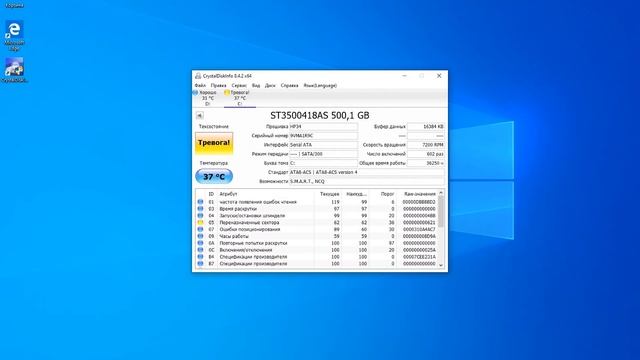Image resolution: width=640 pixels, height=360 pixels.
Task: Click blue status icon of attribute 09
Action: click(x=200, y=236)
